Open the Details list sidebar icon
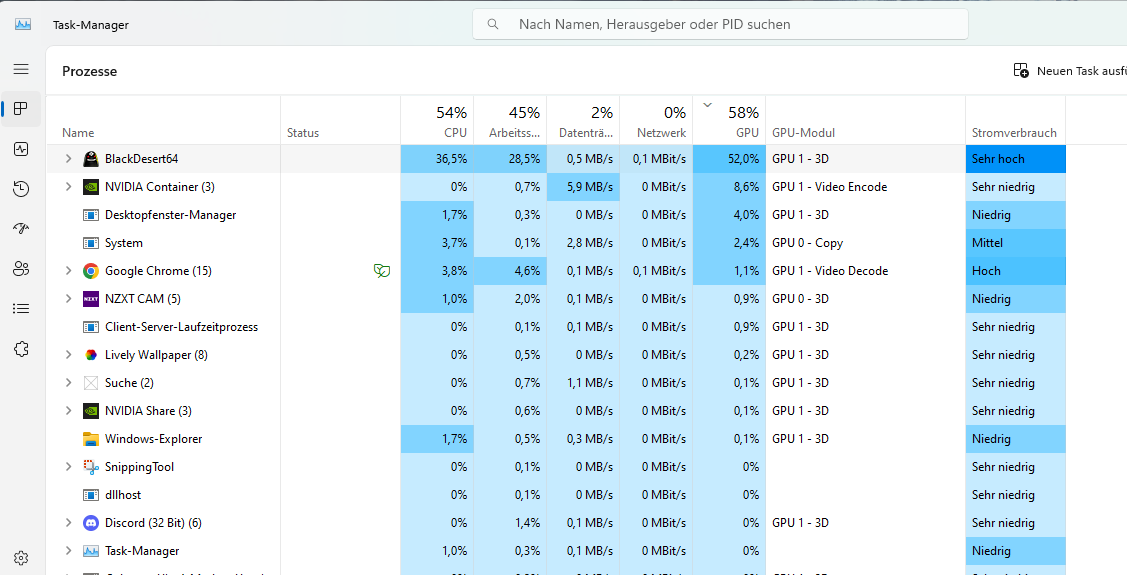 [21, 308]
